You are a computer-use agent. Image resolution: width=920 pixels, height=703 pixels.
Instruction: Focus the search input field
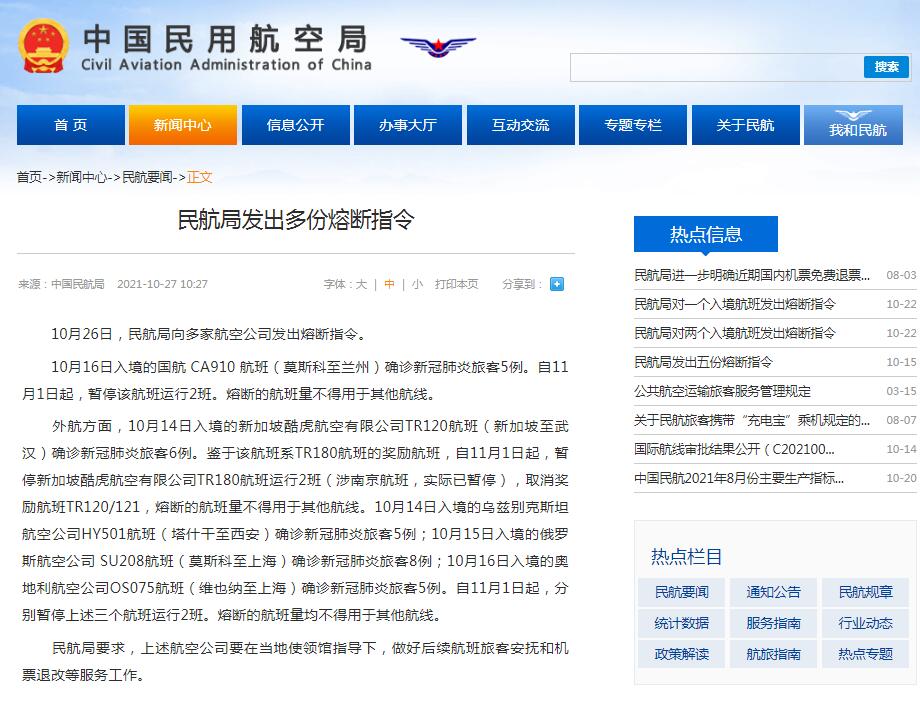pos(716,67)
